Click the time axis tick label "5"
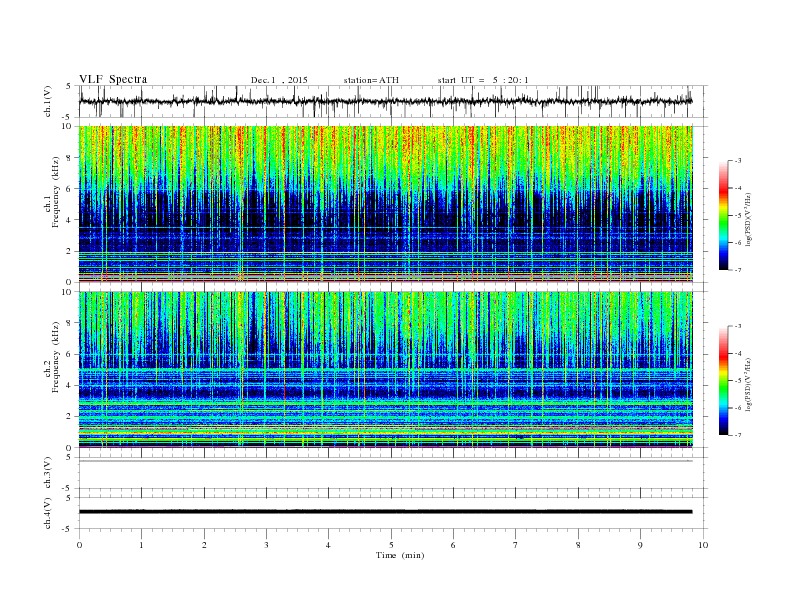The image size is (792, 612). pos(391,545)
